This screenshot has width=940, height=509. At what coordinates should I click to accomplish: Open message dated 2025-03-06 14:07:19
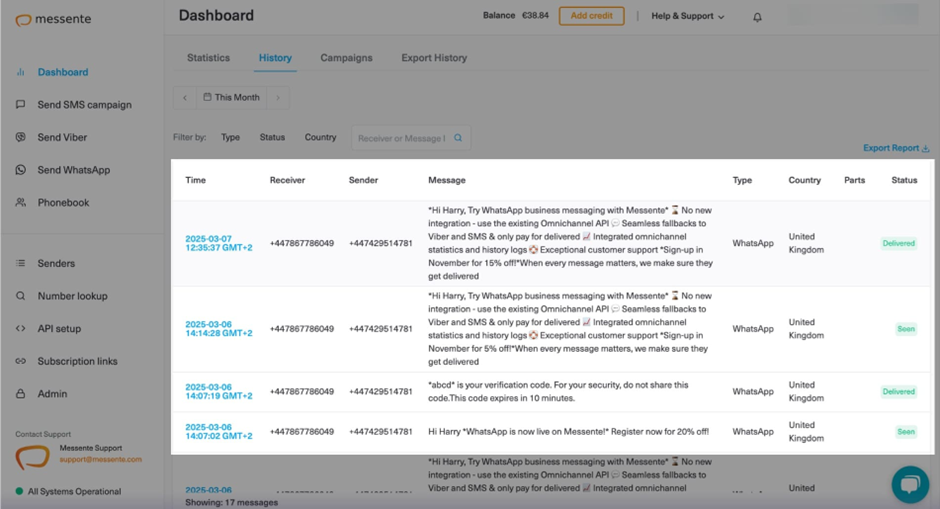(x=219, y=391)
